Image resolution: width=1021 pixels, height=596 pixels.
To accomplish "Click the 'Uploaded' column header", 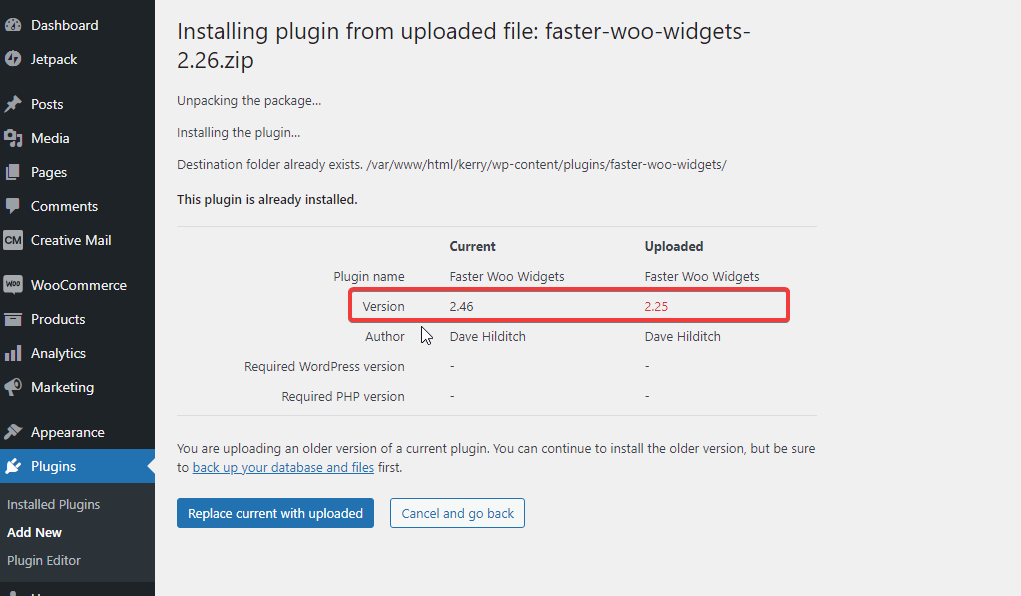I will pyautogui.click(x=674, y=246).
